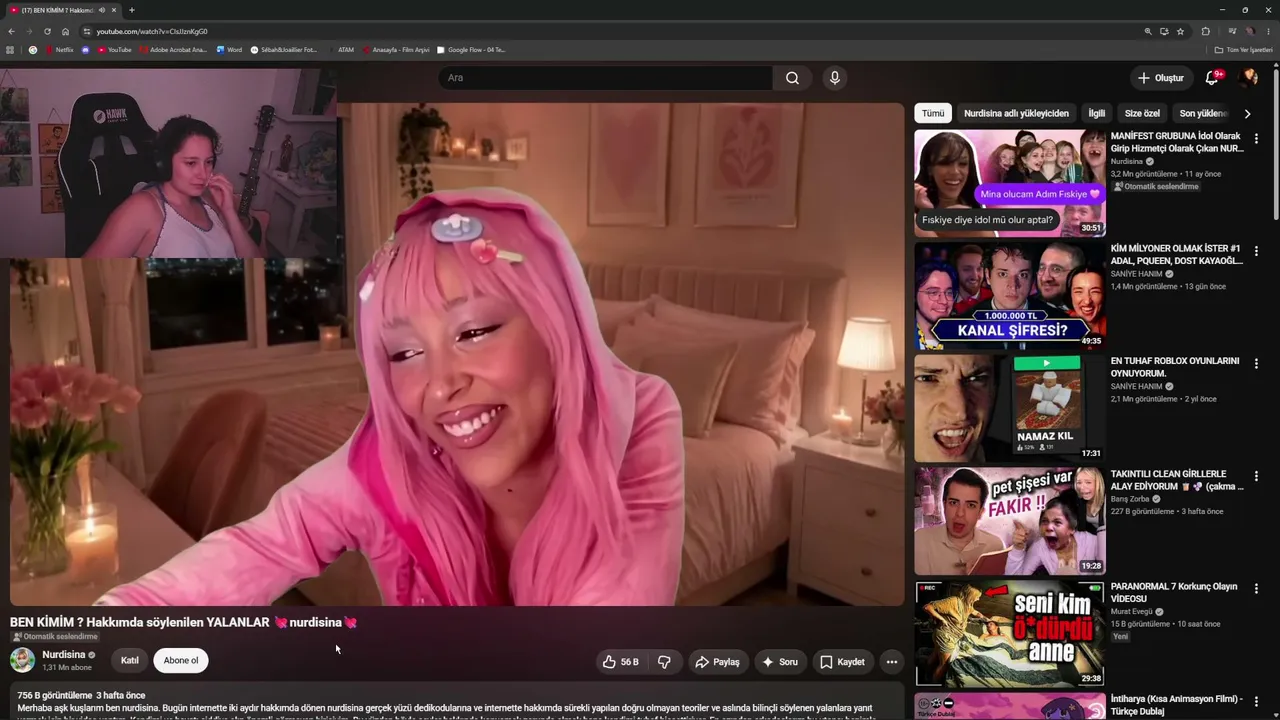This screenshot has width=1280, height=720.
Task: Click the Nurdisina channel name under the video
Action: (64, 655)
